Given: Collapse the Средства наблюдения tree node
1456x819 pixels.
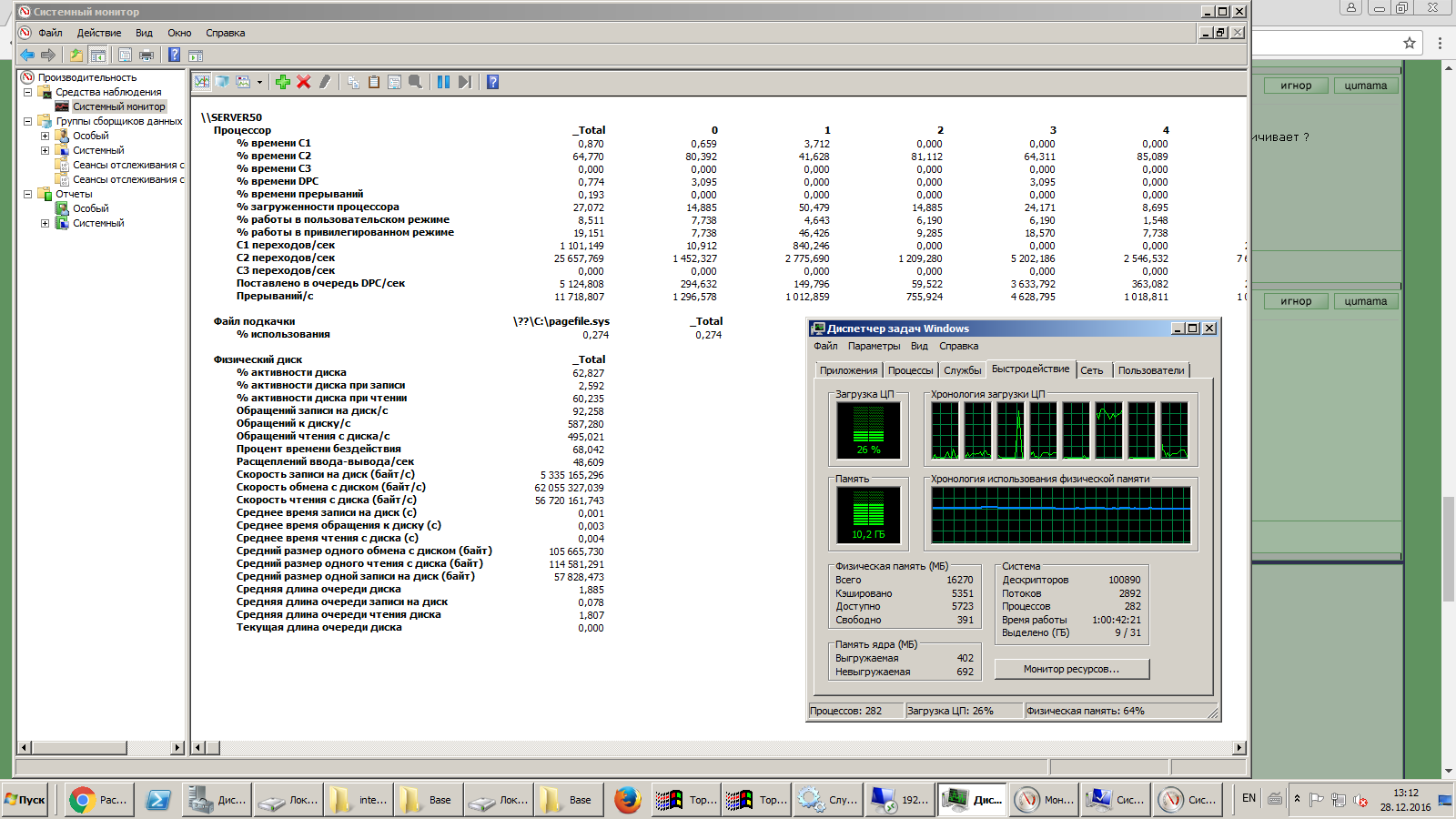Looking at the screenshot, I should pos(27,92).
